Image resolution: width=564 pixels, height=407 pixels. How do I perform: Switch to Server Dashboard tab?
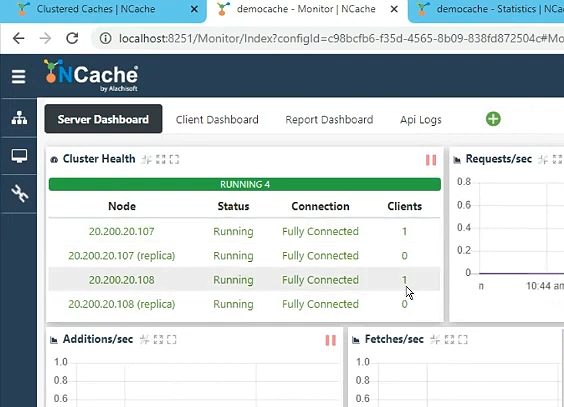click(x=103, y=119)
